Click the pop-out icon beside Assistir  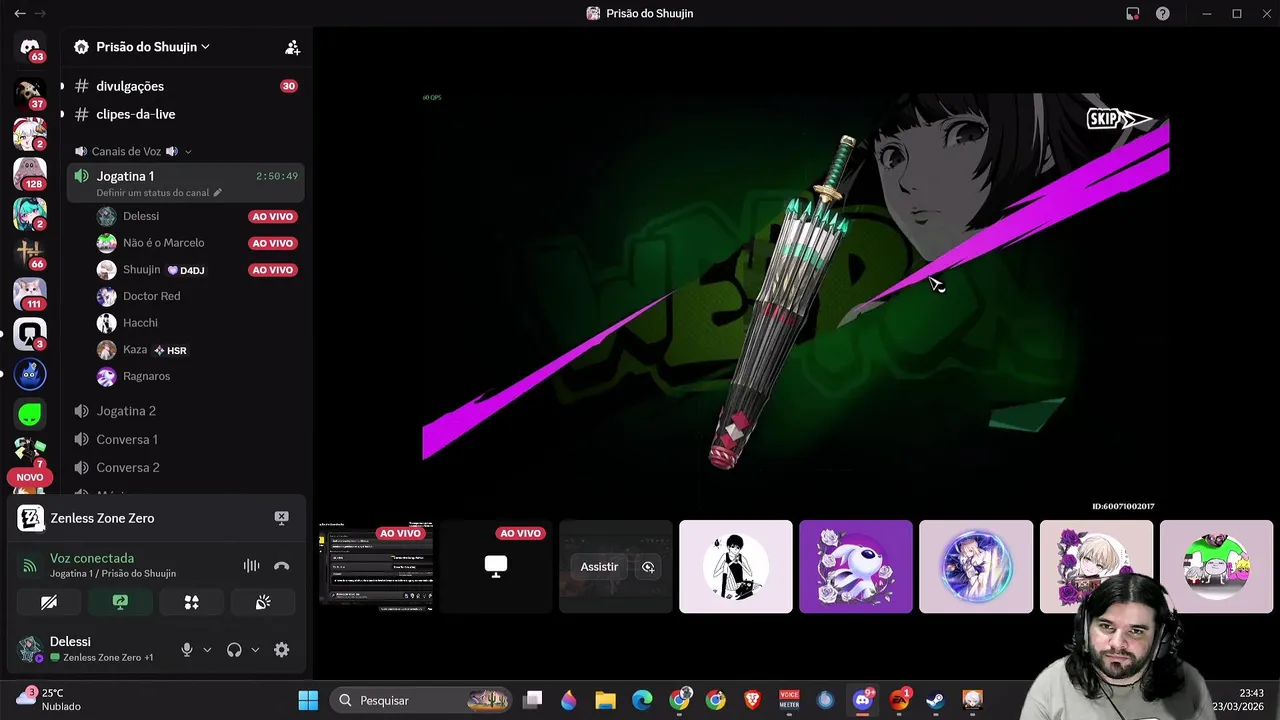(x=648, y=567)
